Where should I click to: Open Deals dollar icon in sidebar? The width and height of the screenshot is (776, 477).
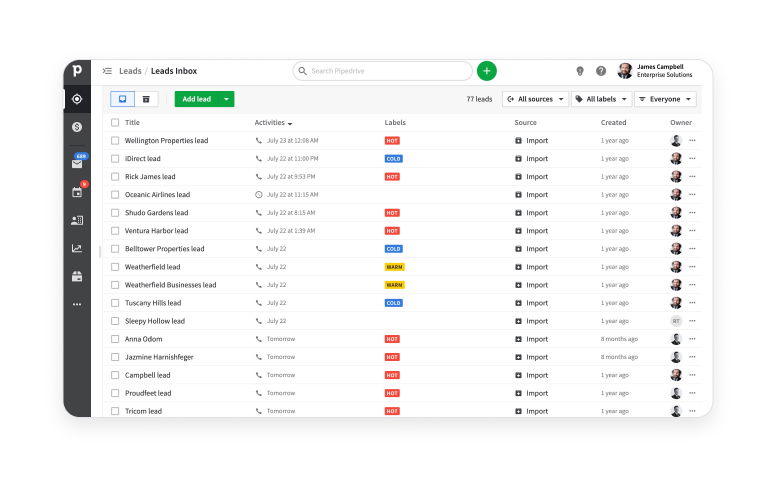coord(77,127)
